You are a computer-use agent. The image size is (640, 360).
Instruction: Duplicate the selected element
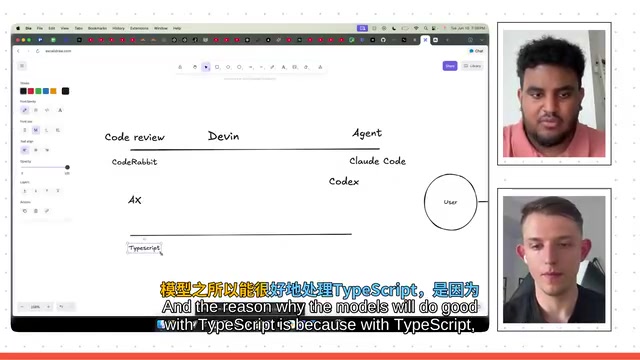click(24, 211)
